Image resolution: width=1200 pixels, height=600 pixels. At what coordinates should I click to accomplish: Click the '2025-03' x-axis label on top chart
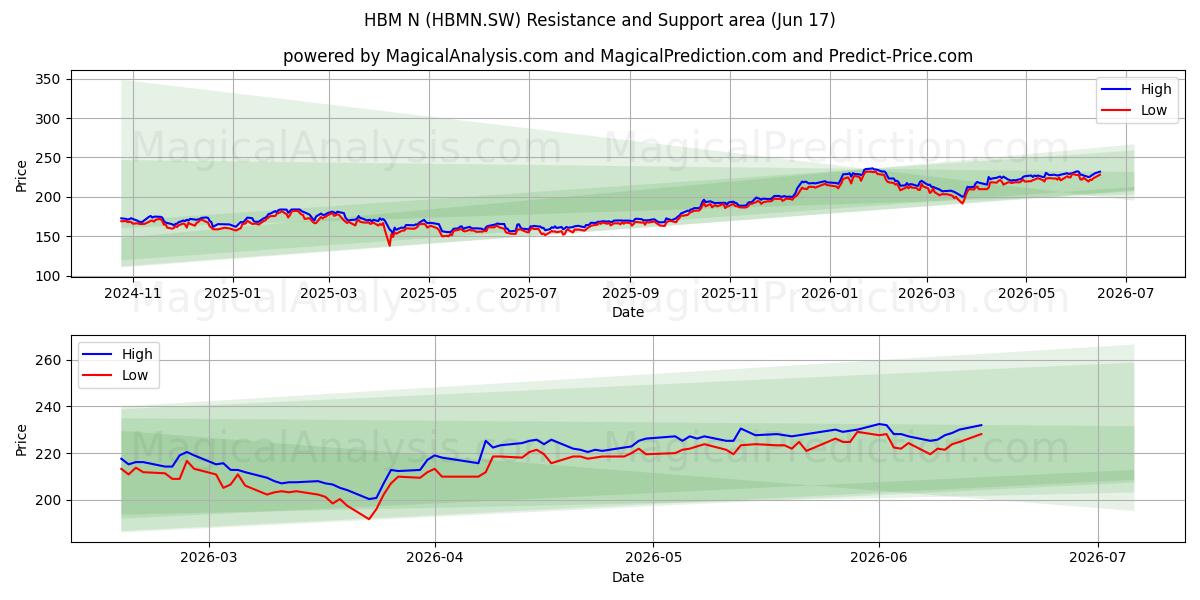(x=329, y=295)
